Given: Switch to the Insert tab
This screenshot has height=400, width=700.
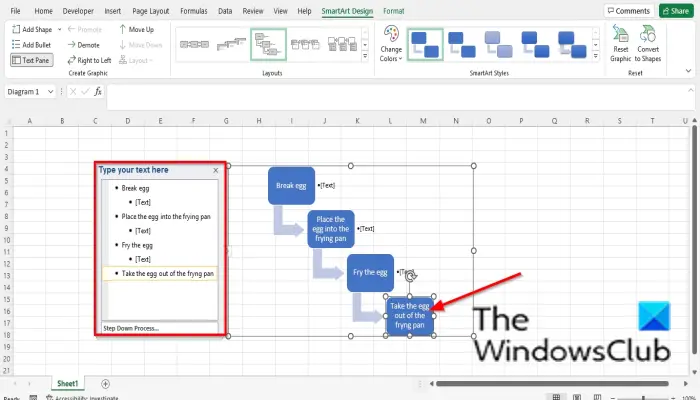Looking at the screenshot, I should tap(112, 11).
